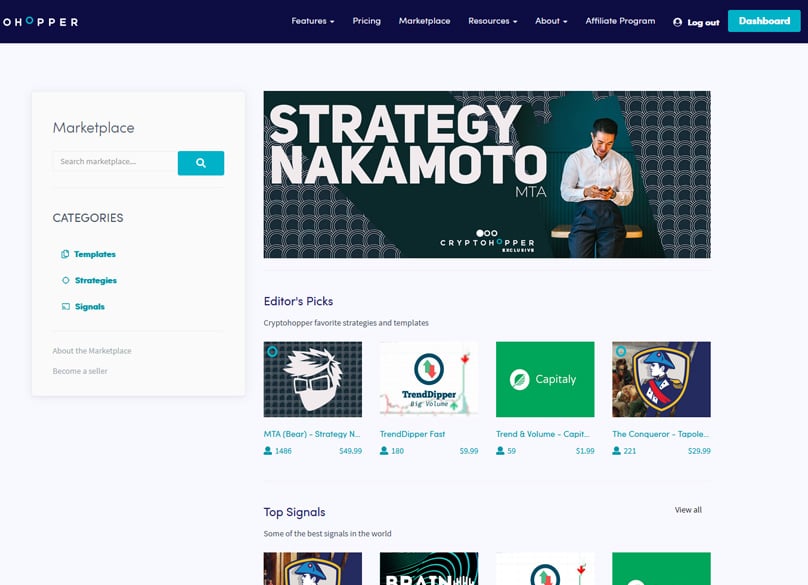Expand the Resources dropdown menu
The image size is (808, 585).
(x=492, y=21)
